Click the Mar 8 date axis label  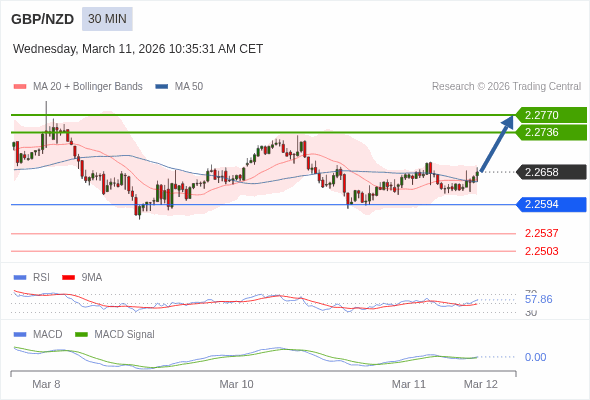(x=46, y=384)
